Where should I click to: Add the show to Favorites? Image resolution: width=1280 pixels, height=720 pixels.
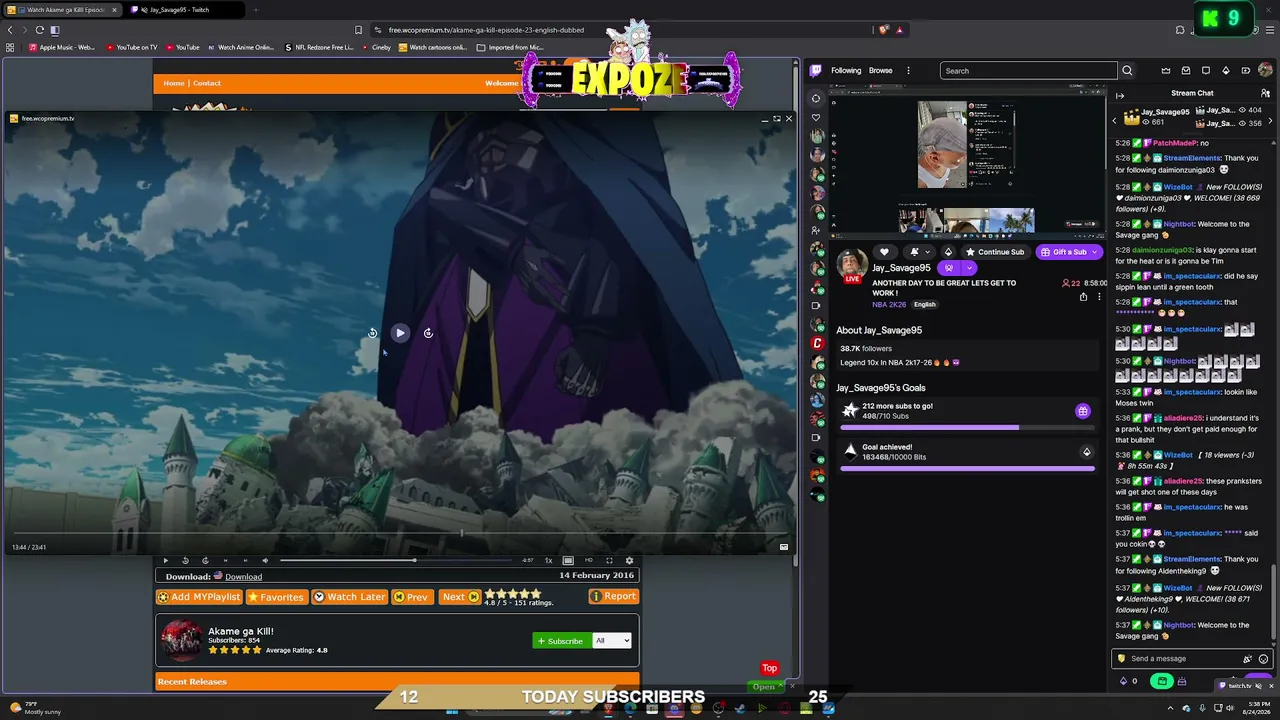click(276, 597)
